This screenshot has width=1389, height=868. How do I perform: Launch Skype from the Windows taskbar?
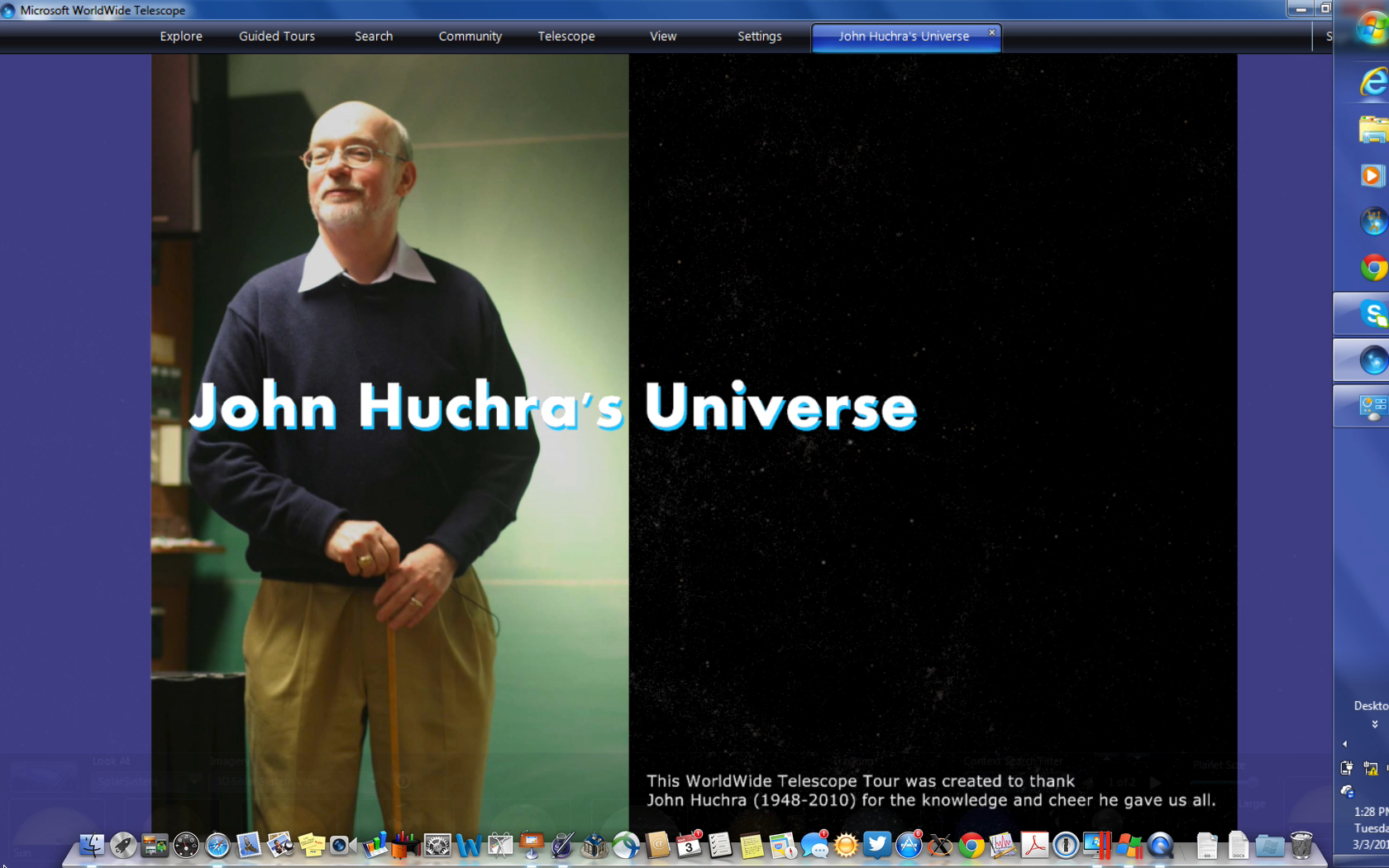click(1372, 314)
